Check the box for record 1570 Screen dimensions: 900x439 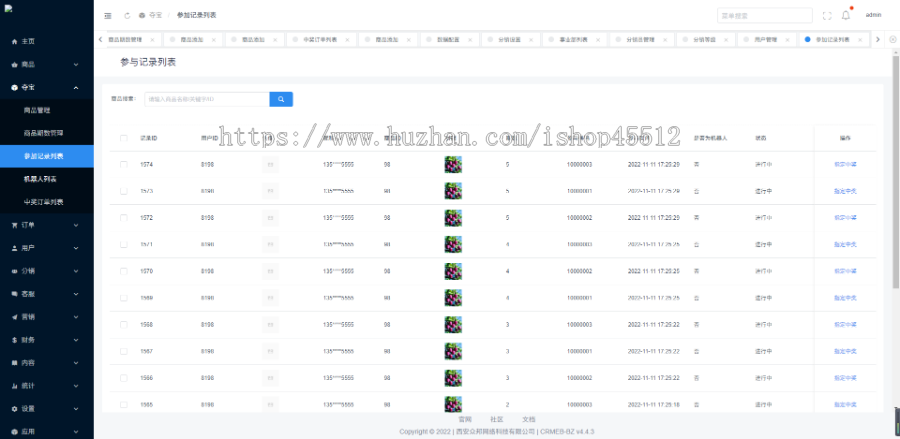click(x=123, y=271)
